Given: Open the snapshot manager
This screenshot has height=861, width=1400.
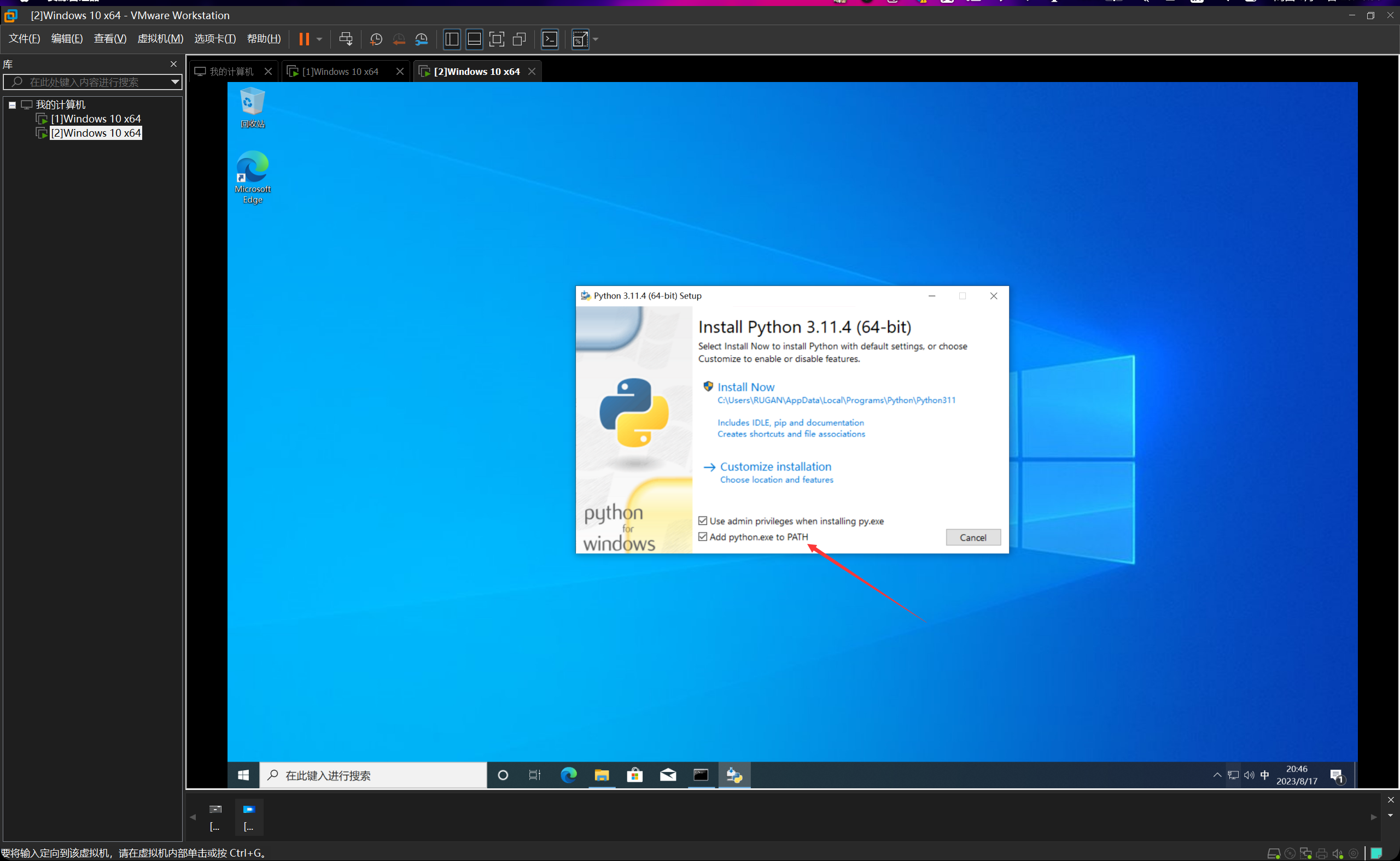Looking at the screenshot, I should (422, 39).
